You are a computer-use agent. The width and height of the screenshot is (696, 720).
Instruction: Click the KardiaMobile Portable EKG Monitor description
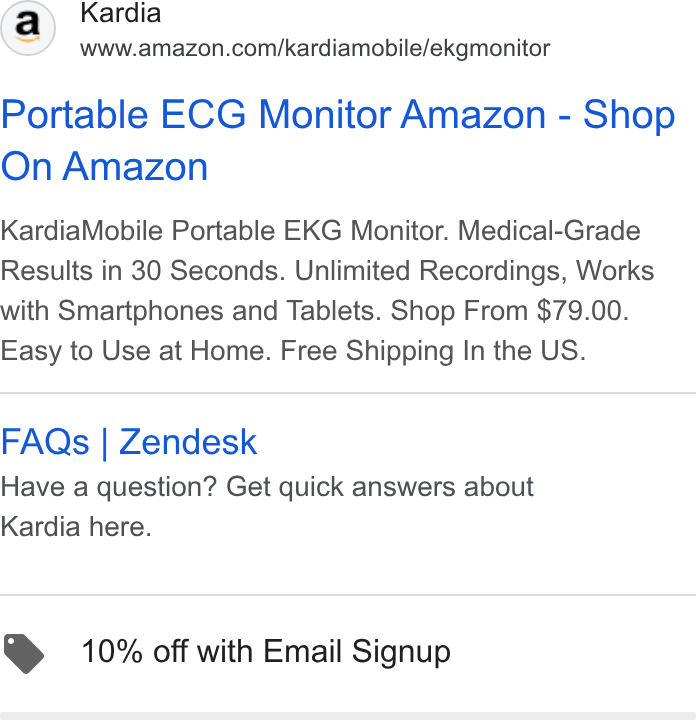[x=327, y=291]
